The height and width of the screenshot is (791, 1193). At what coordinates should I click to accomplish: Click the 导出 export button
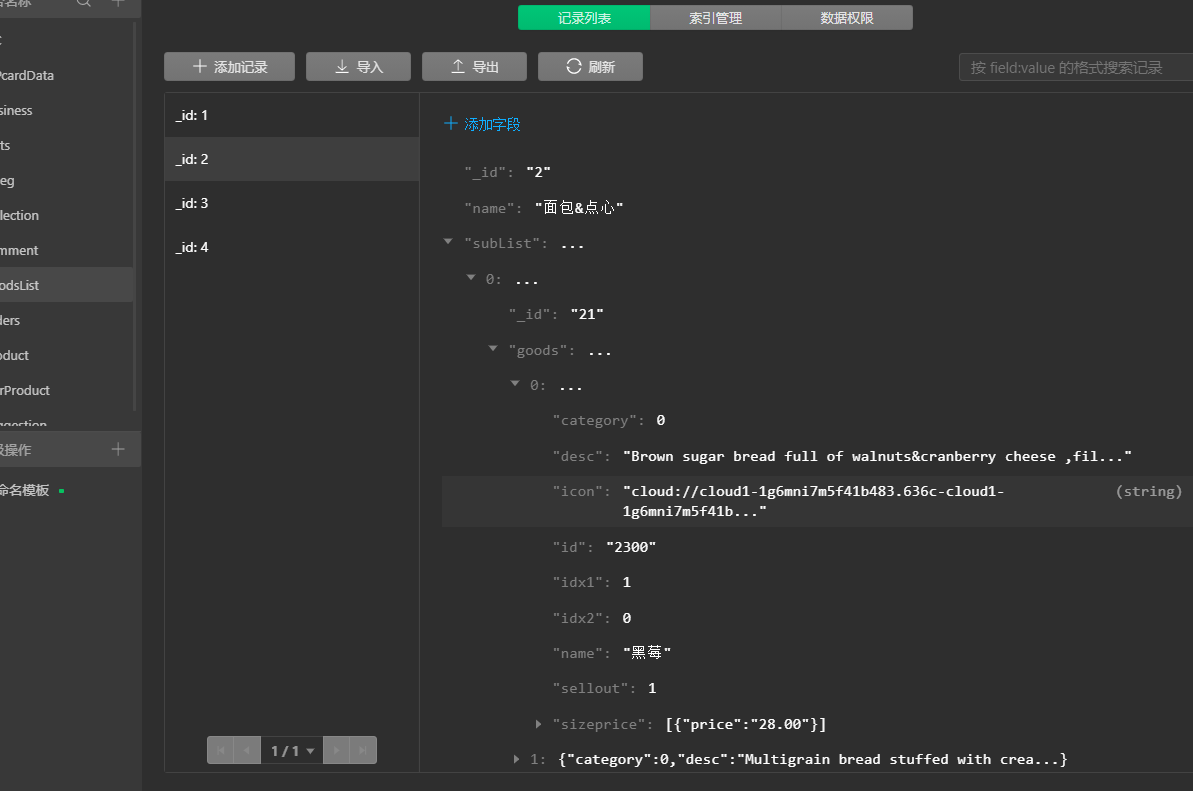[x=474, y=67]
